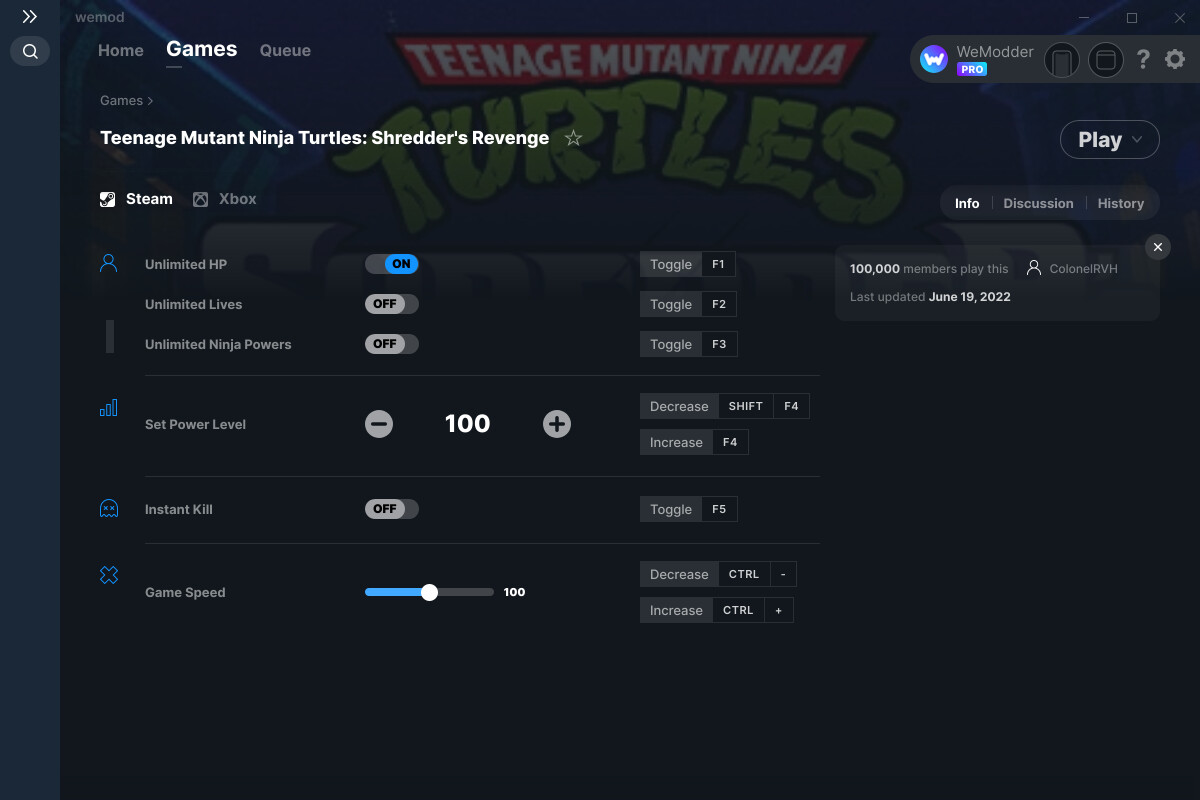This screenshot has width=1200, height=800.
Task: Select the Xbox platform tab
Action: 225,199
